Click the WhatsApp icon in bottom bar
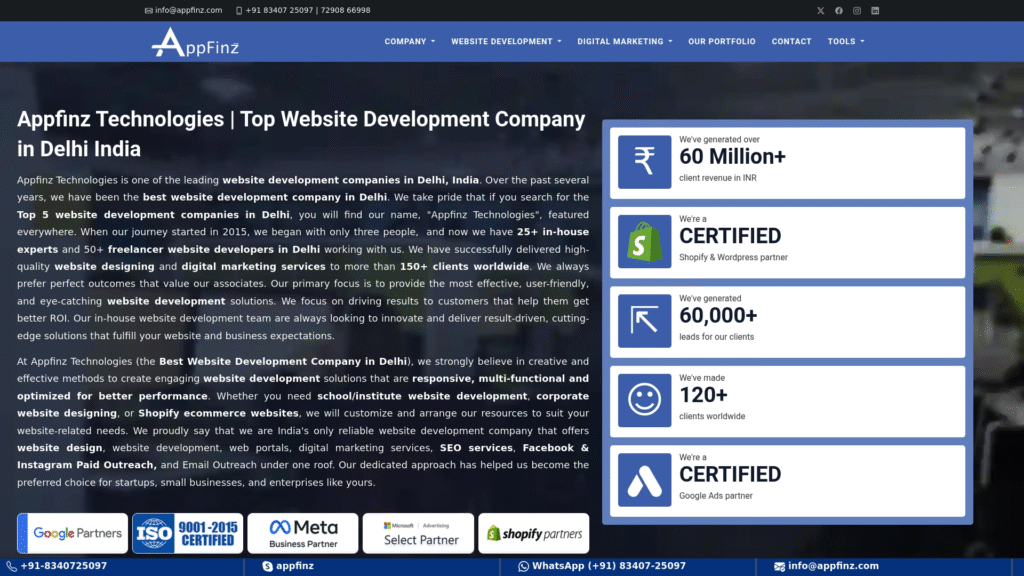 [523, 566]
